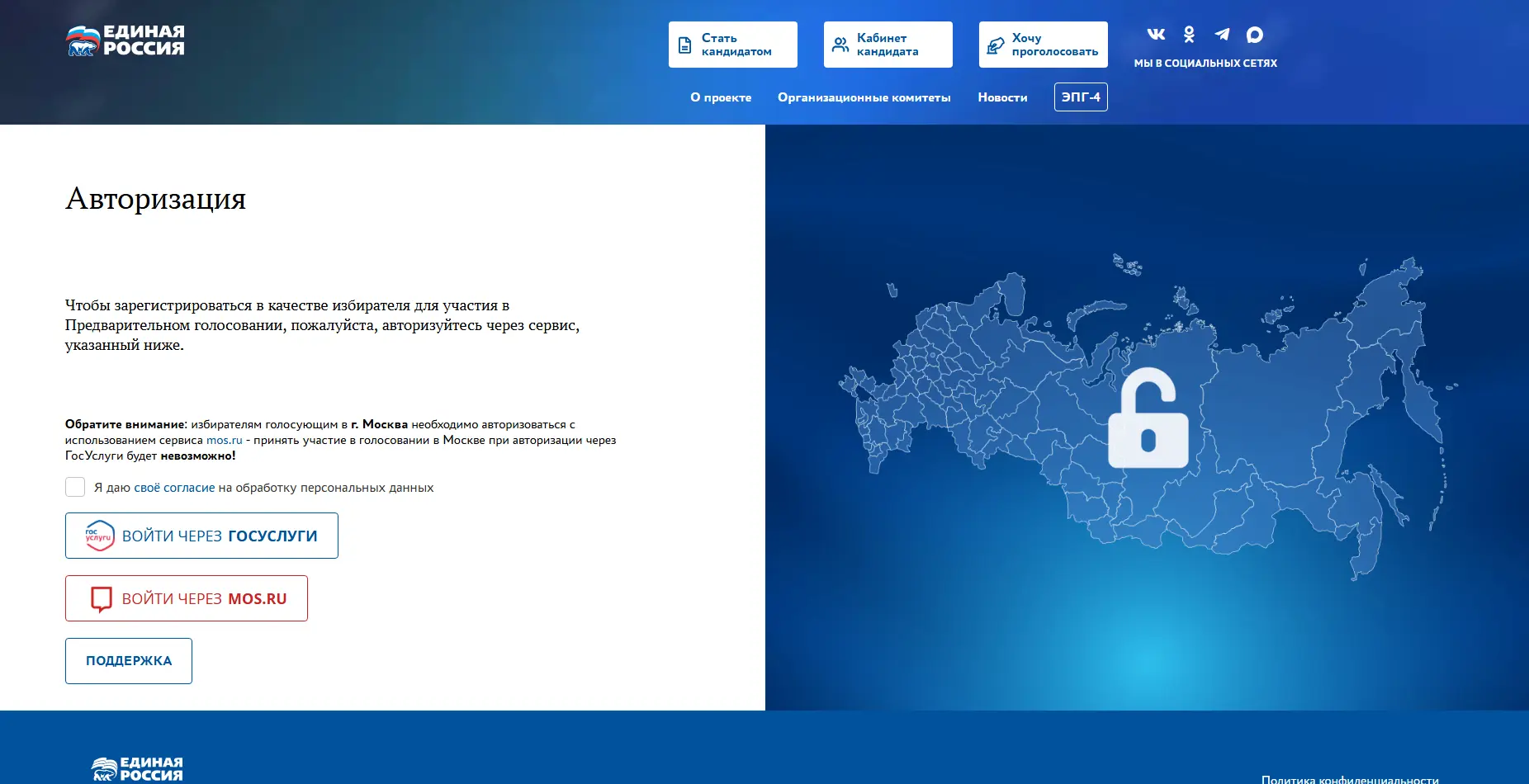Click the open padlock icon on map
This screenshot has height=784, width=1529.
1148,419
